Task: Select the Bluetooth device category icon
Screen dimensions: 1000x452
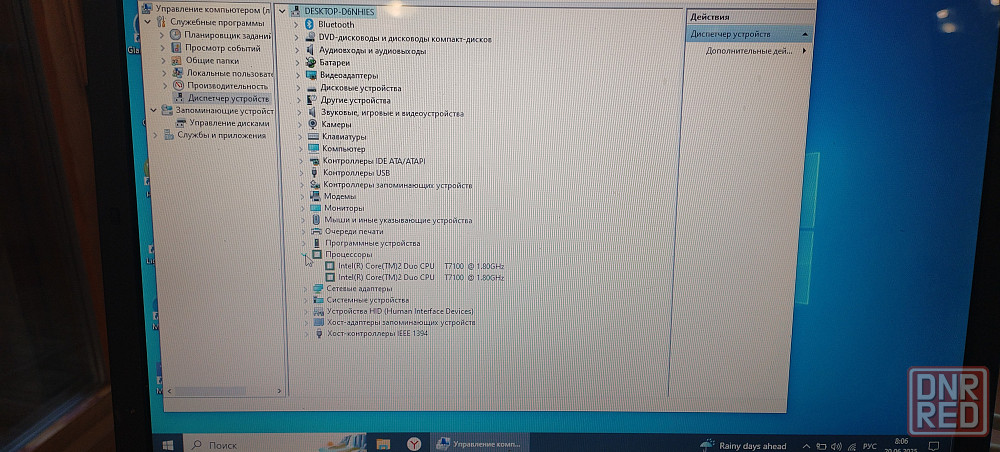Action: 310,24
